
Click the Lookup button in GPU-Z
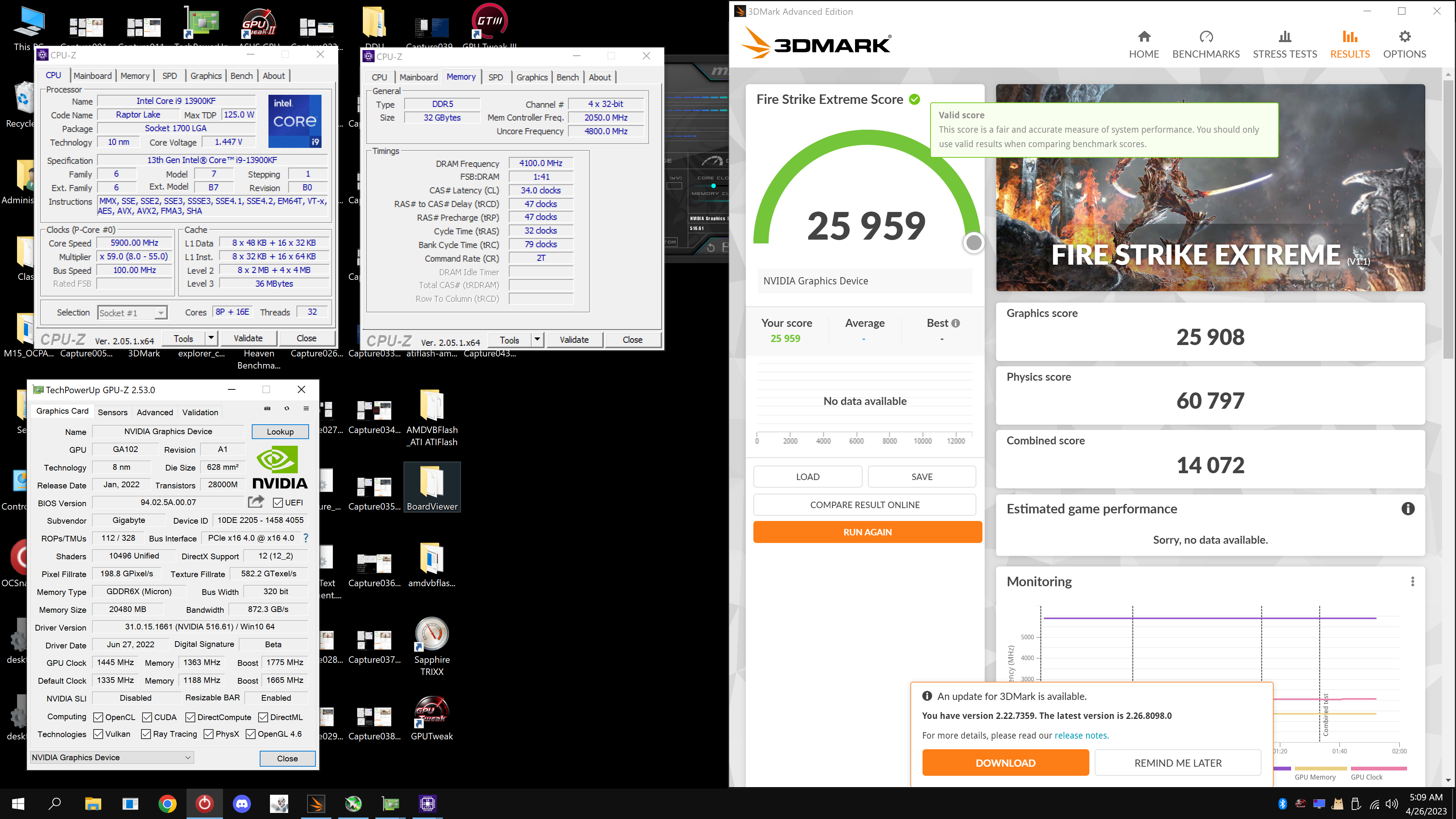click(x=280, y=431)
